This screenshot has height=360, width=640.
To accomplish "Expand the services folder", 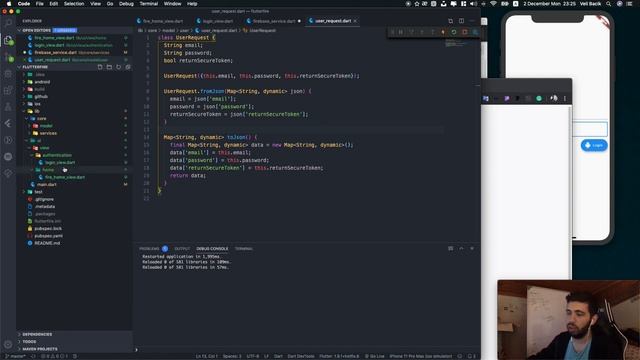I will point(48,133).
